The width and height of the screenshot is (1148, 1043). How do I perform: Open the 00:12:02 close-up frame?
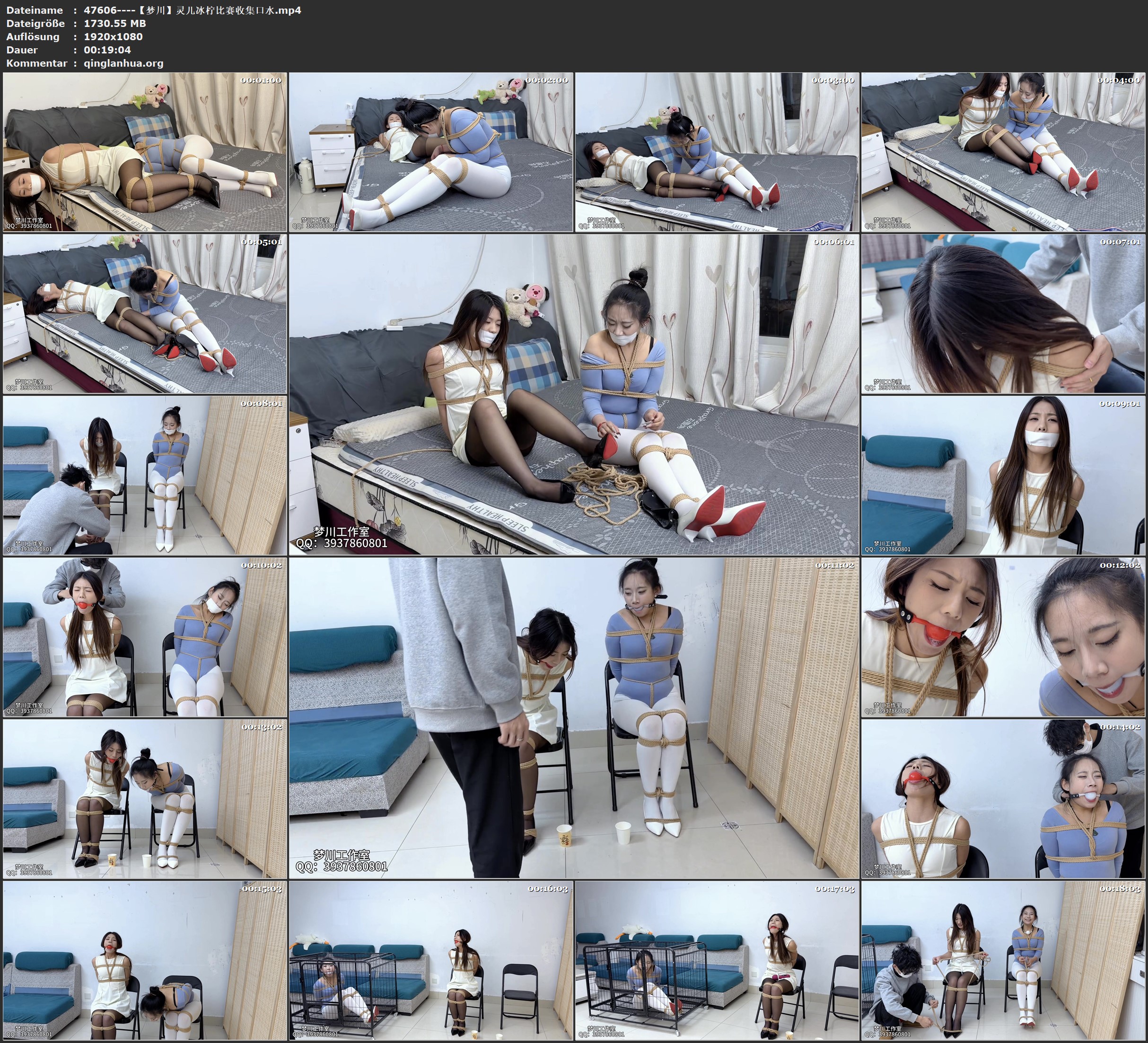point(1003,637)
